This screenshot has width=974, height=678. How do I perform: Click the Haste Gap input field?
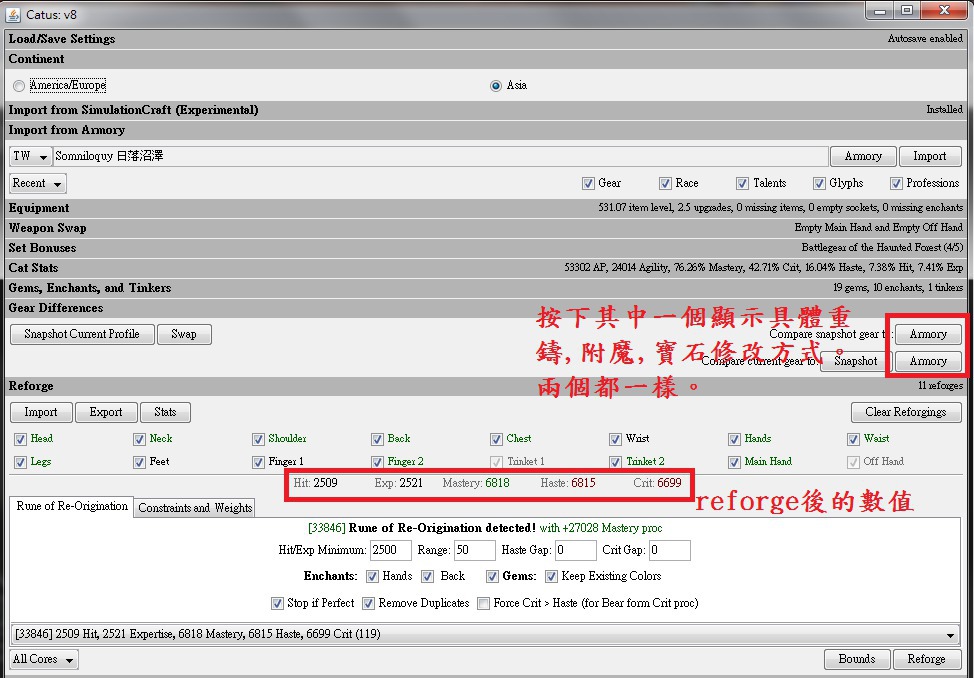tap(575, 551)
